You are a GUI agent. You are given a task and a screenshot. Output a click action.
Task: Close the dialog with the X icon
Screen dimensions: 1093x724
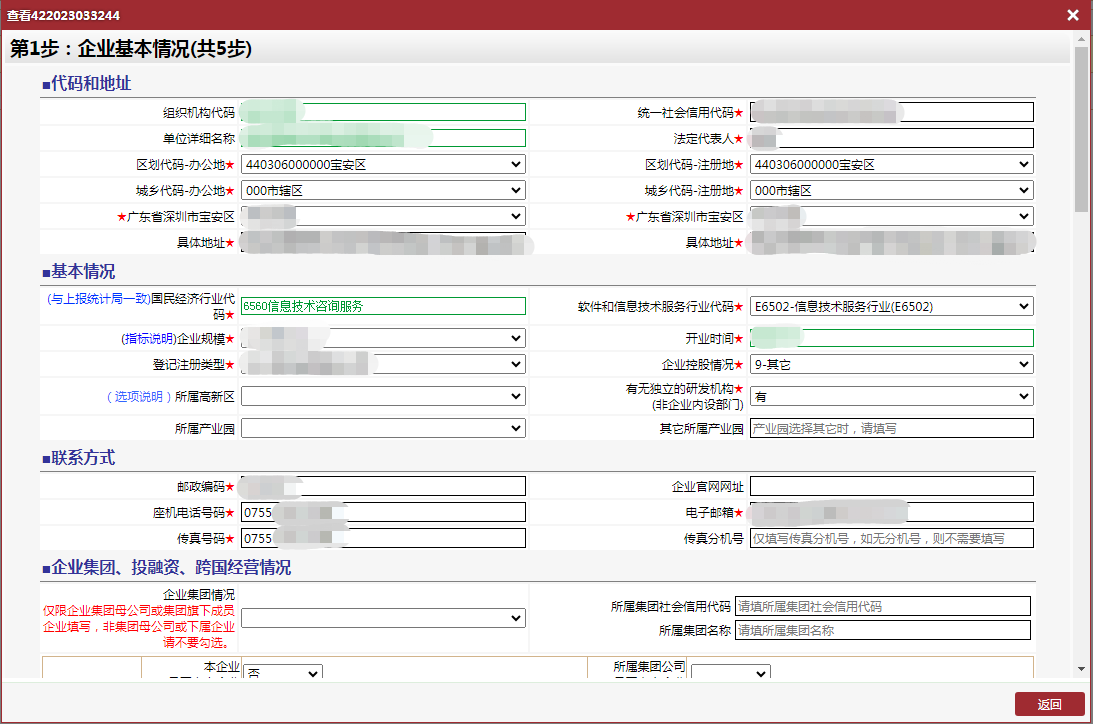click(1072, 15)
